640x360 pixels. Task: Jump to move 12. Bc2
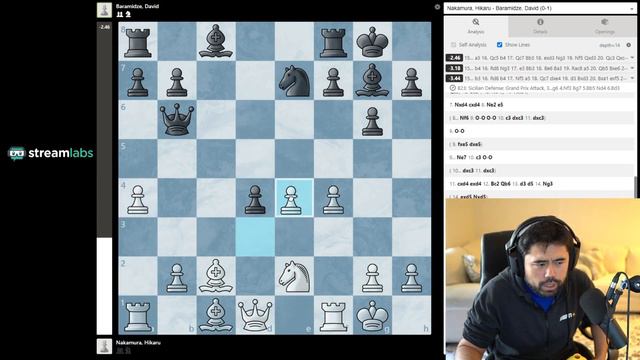[x=495, y=184]
